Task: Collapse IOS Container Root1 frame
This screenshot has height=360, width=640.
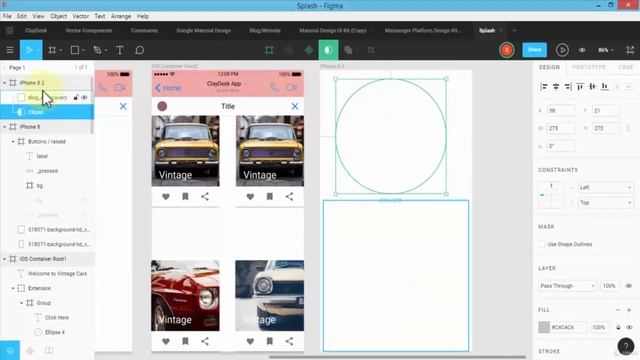Action: [4, 259]
